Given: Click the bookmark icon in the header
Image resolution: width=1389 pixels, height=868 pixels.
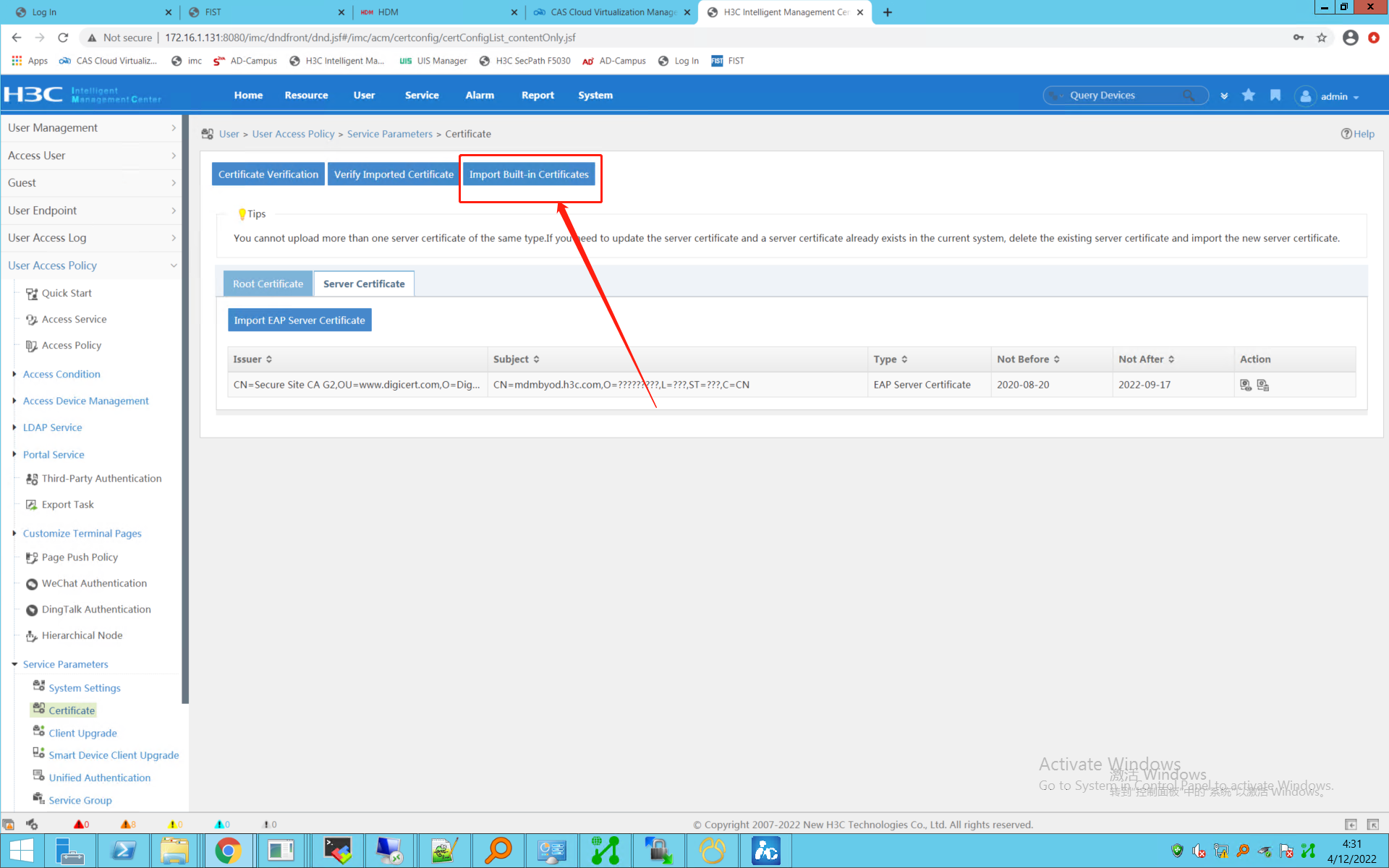Looking at the screenshot, I should [x=1275, y=95].
